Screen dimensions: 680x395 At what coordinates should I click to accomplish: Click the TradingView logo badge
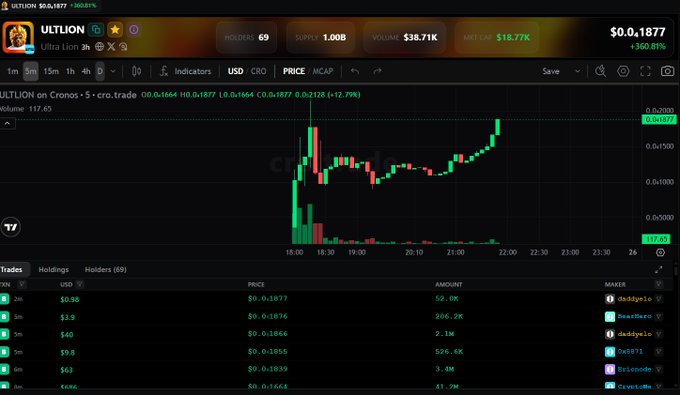pyautogui.click(x=10, y=227)
